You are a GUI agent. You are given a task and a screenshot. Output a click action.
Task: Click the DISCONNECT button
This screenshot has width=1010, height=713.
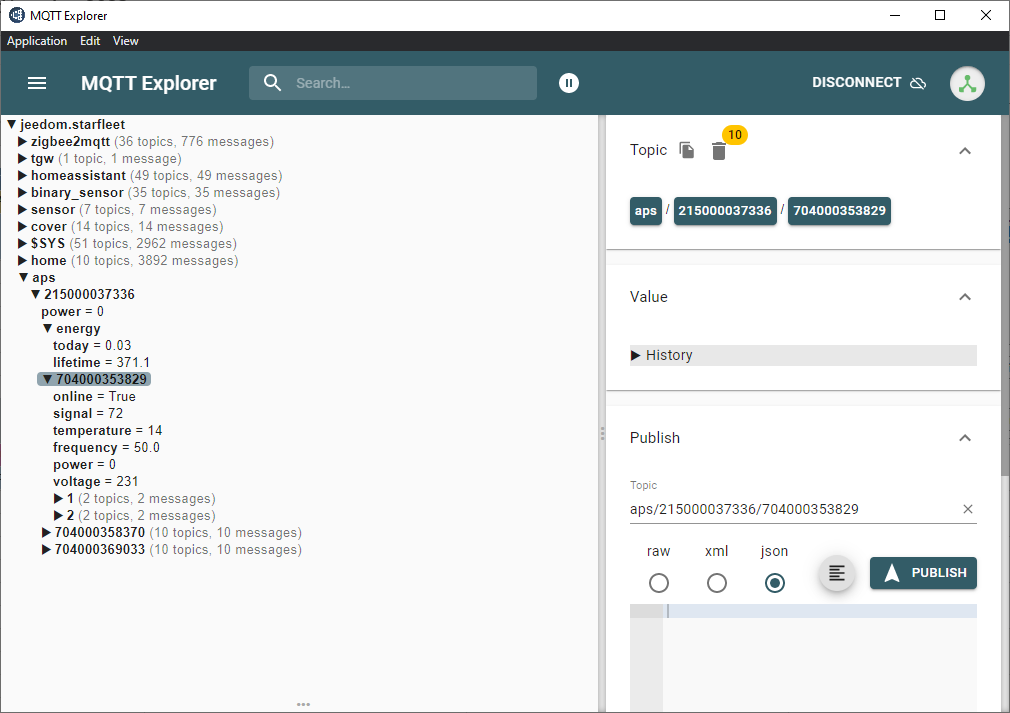(868, 82)
